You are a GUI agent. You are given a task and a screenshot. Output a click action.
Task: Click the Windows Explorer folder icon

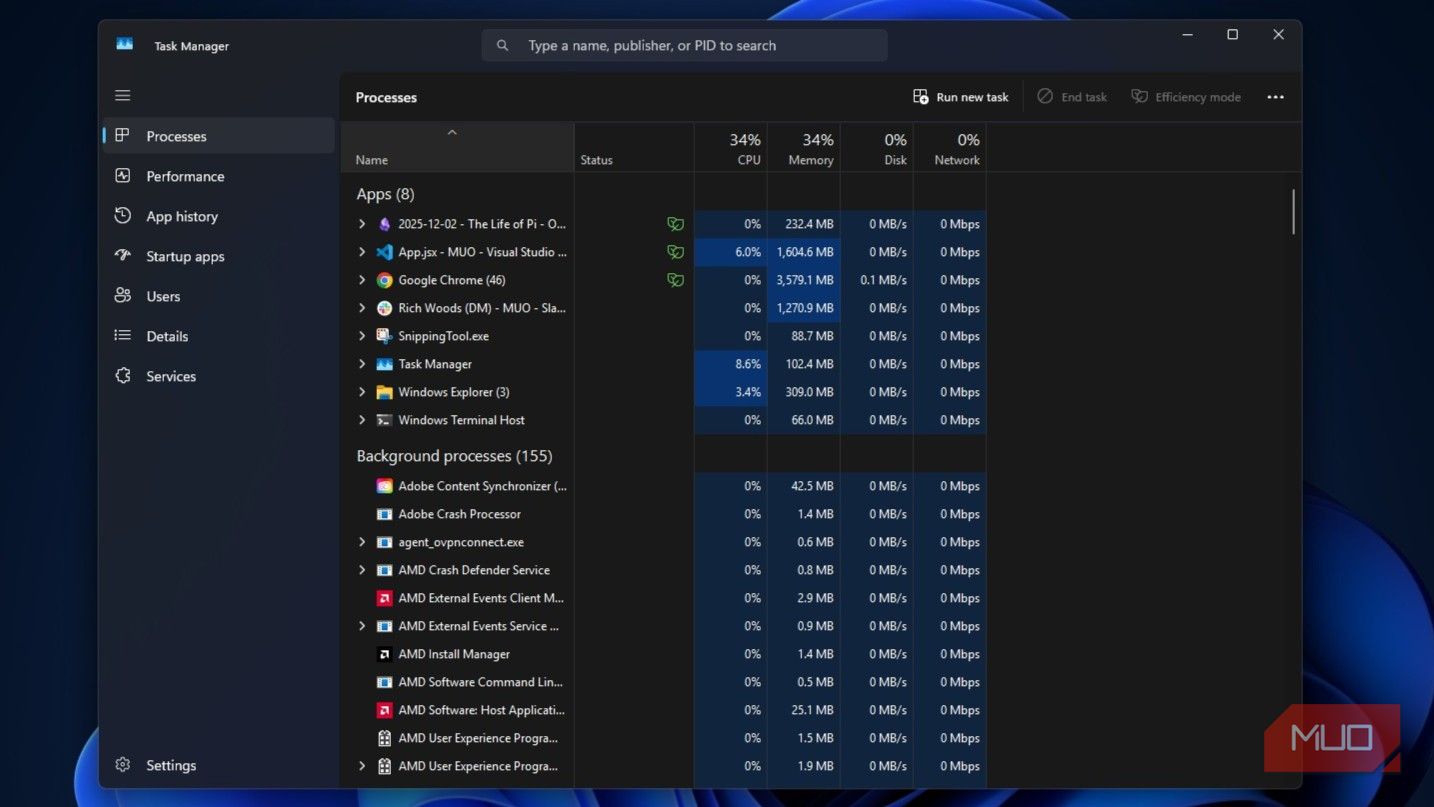384,392
